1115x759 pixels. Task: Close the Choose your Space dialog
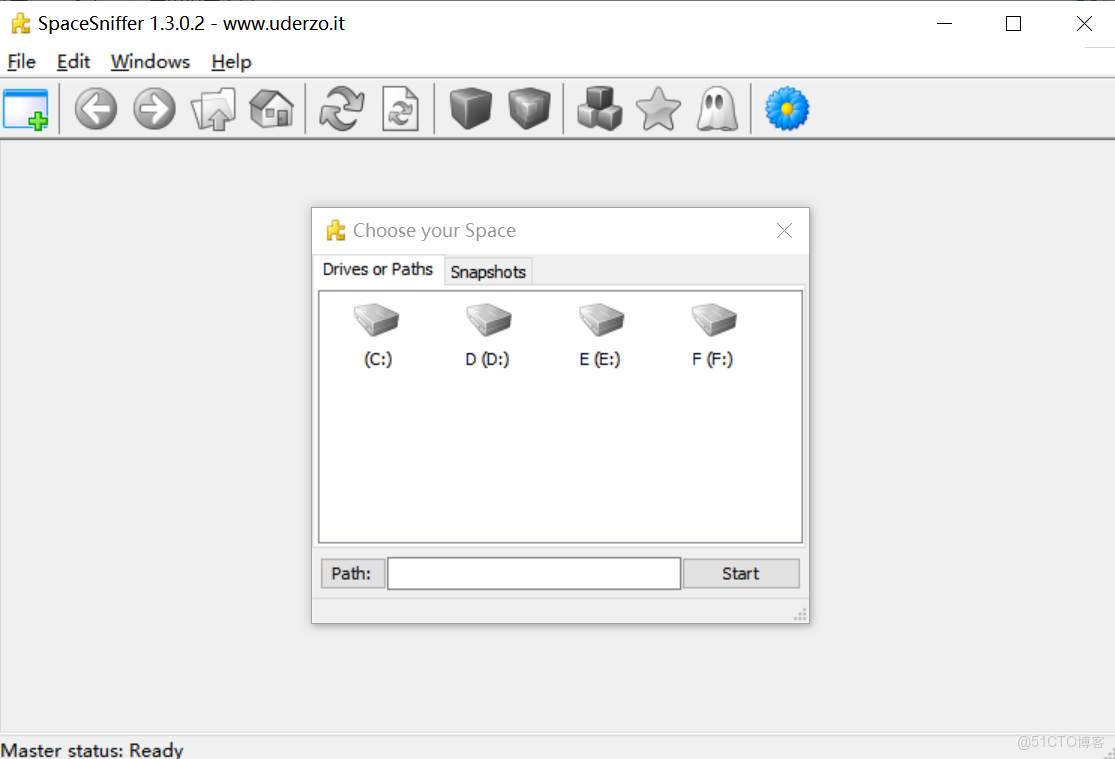[784, 230]
